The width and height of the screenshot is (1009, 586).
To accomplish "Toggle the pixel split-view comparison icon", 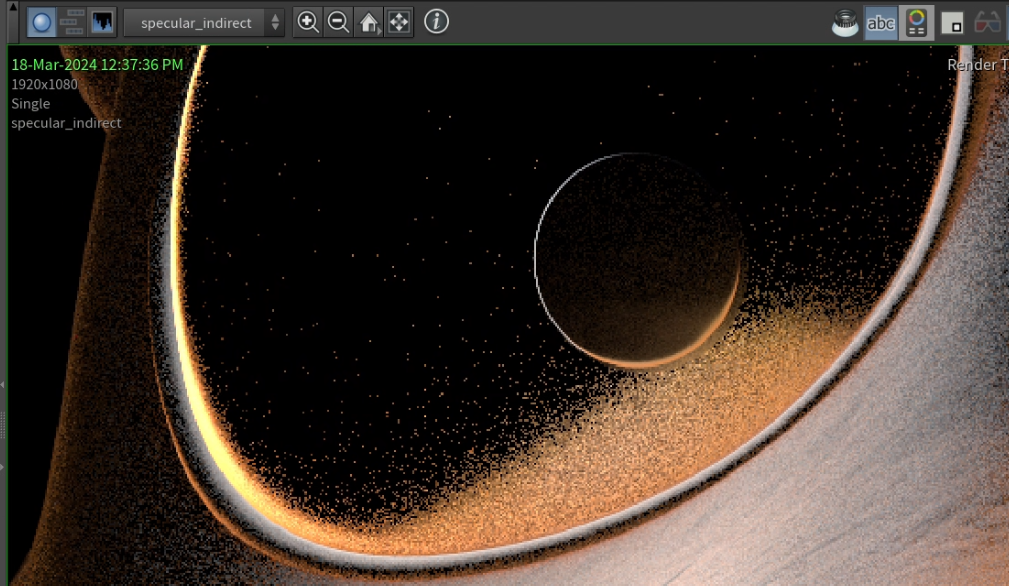I will coord(72,21).
